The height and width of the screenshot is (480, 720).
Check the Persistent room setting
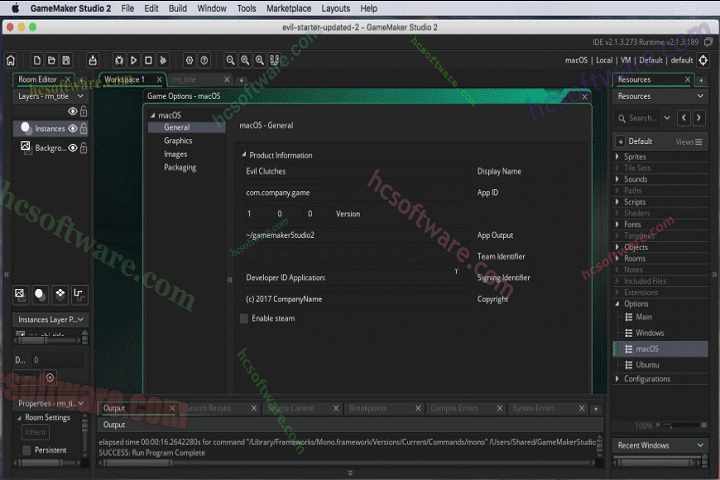click(x=27, y=450)
